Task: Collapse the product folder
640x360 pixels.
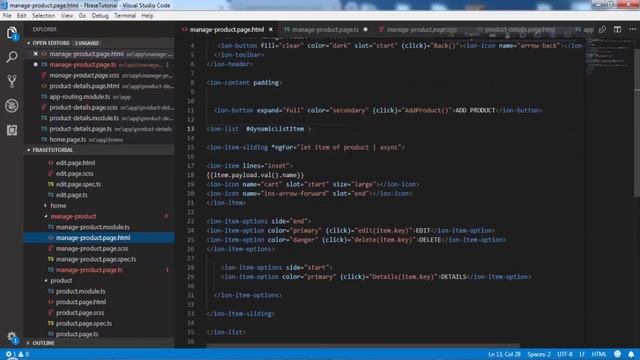Action: [x=61, y=281]
